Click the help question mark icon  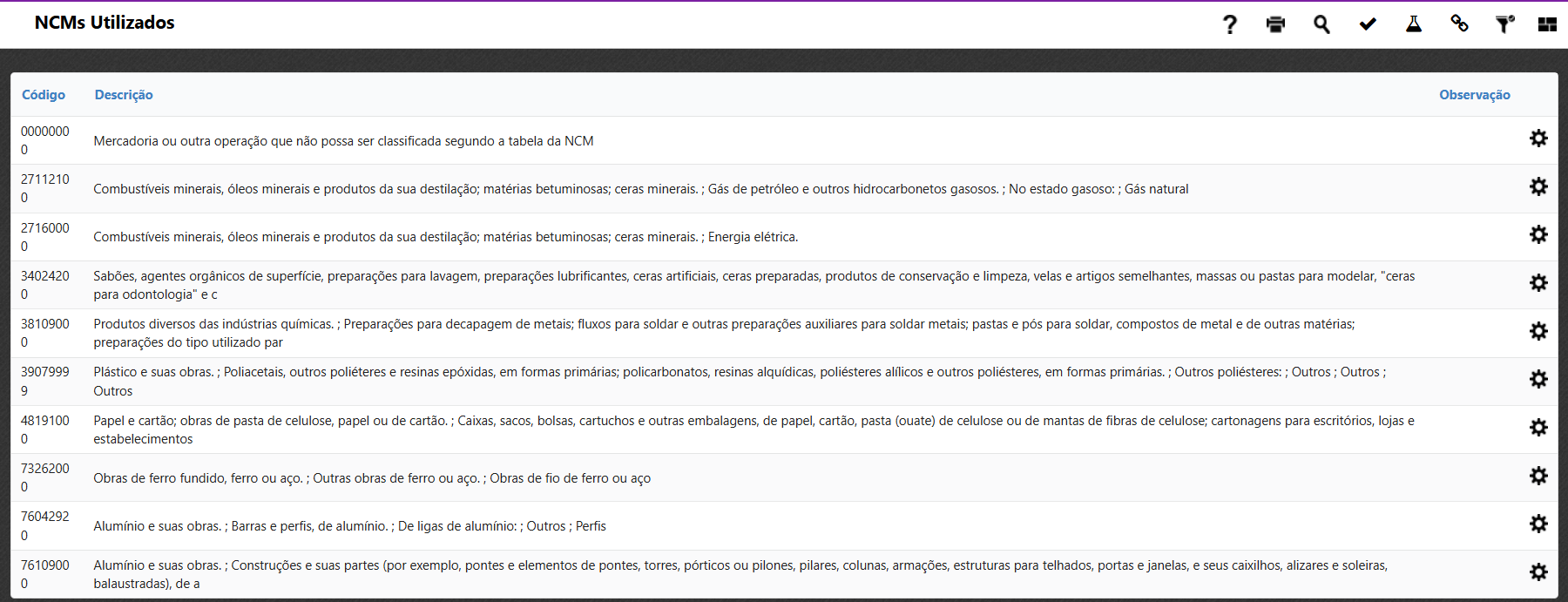click(x=1229, y=24)
